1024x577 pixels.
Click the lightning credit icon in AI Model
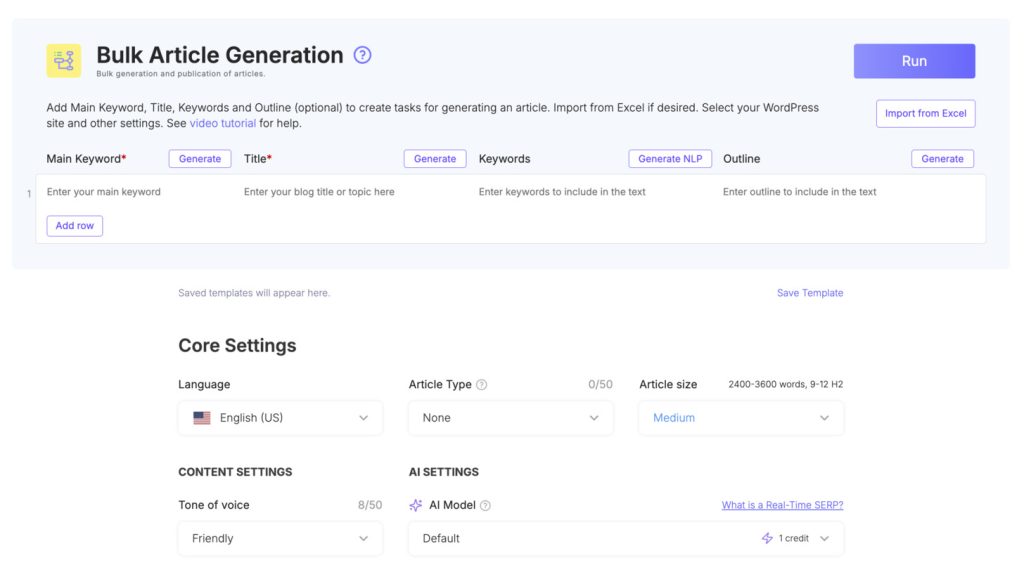[767, 538]
